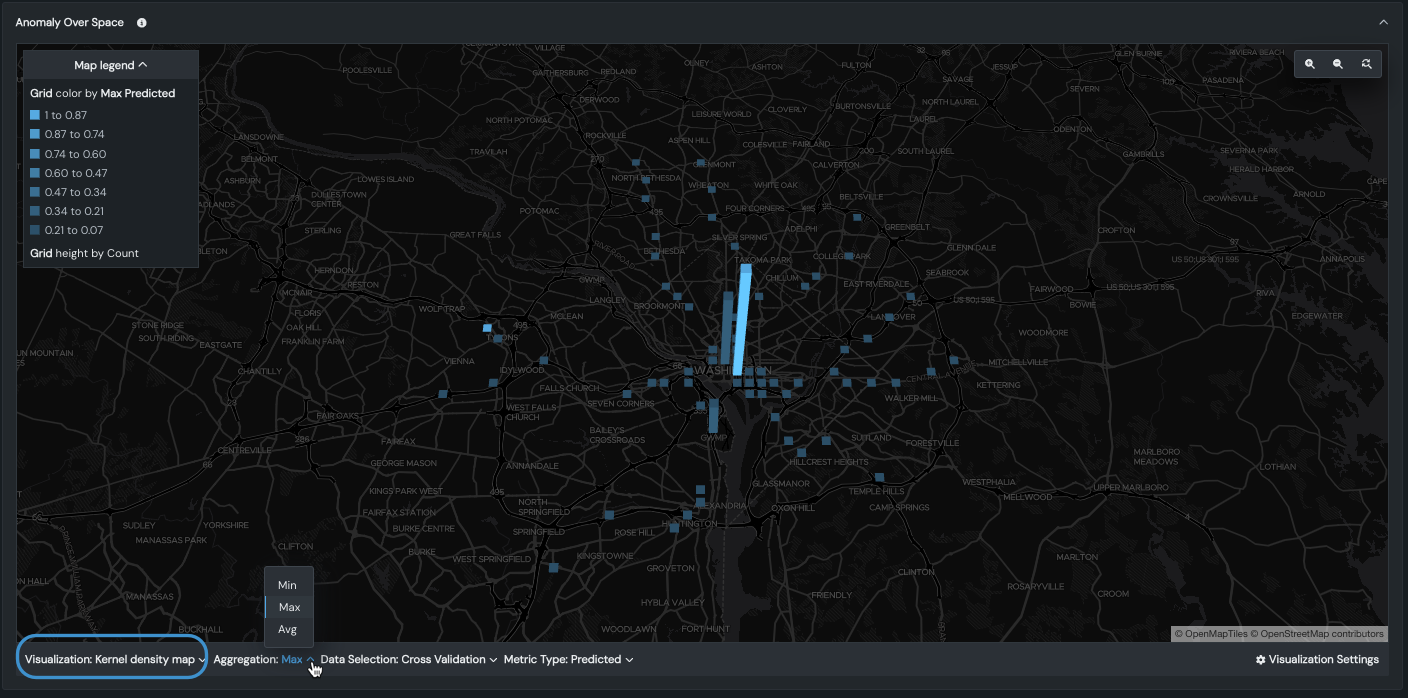This screenshot has height=698, width=1408.
Task: Select Min aggregation option
Action: (x=288, y=585)
